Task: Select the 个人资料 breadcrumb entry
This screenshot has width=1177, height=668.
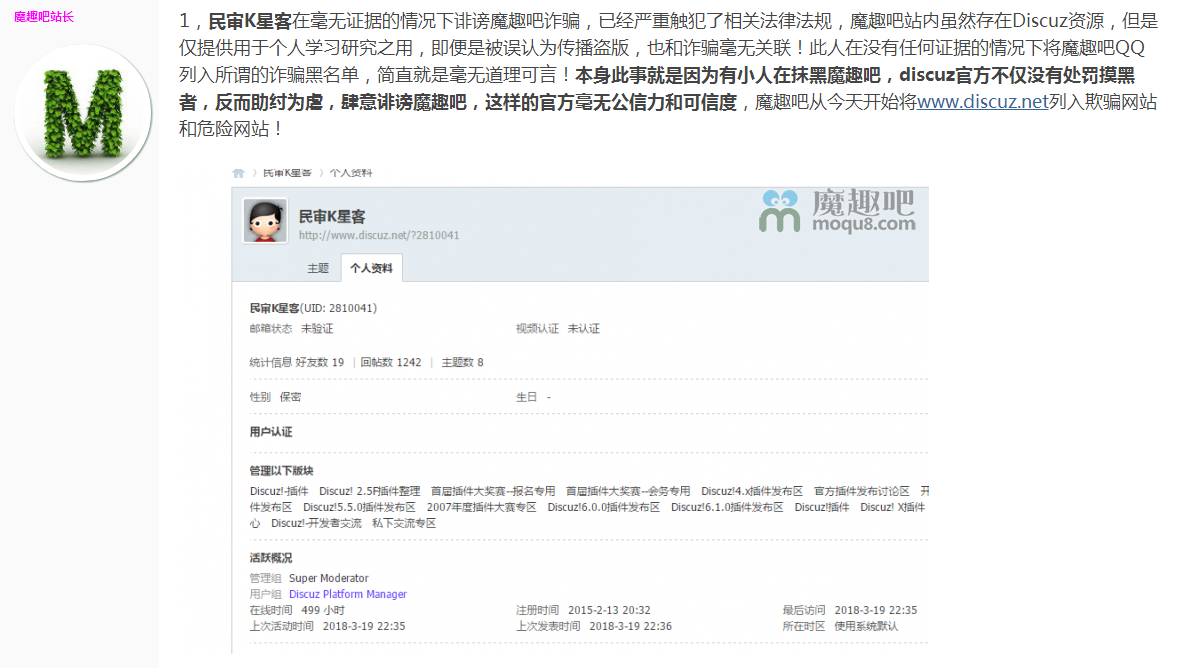Action: click(x=351, y=173)
